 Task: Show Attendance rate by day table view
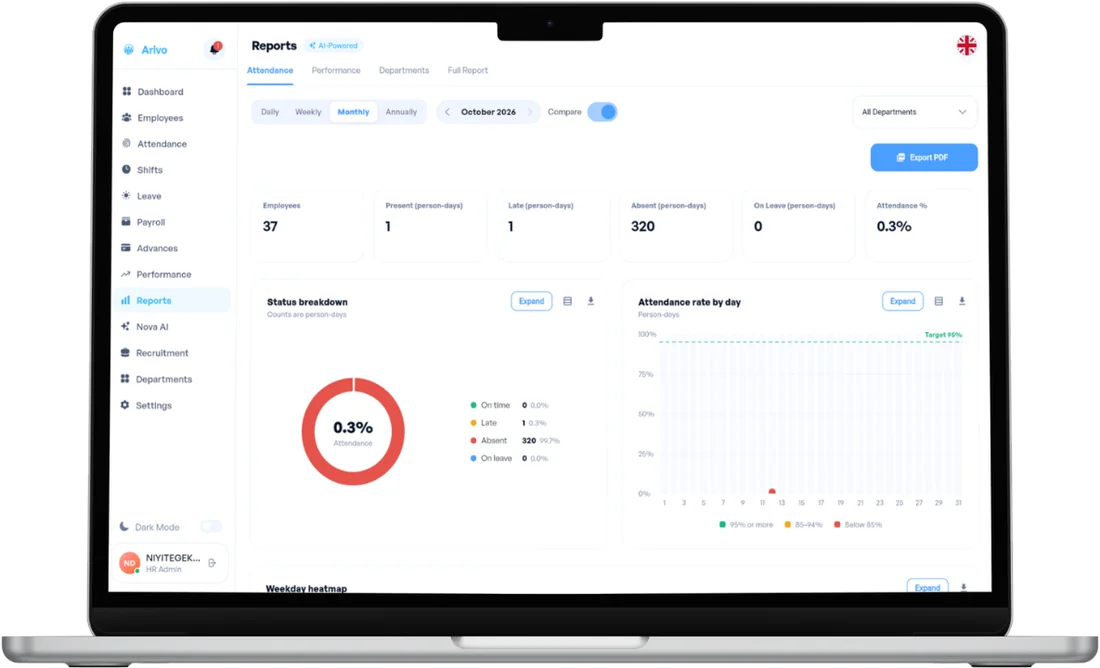click(939, 301)
